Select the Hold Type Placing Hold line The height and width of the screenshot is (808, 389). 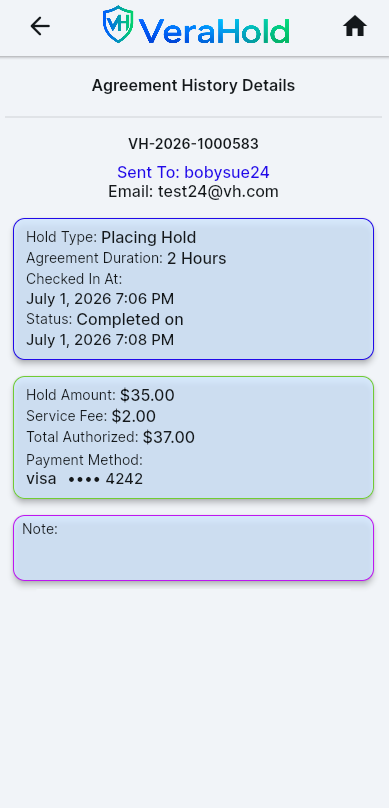[111, 238]
